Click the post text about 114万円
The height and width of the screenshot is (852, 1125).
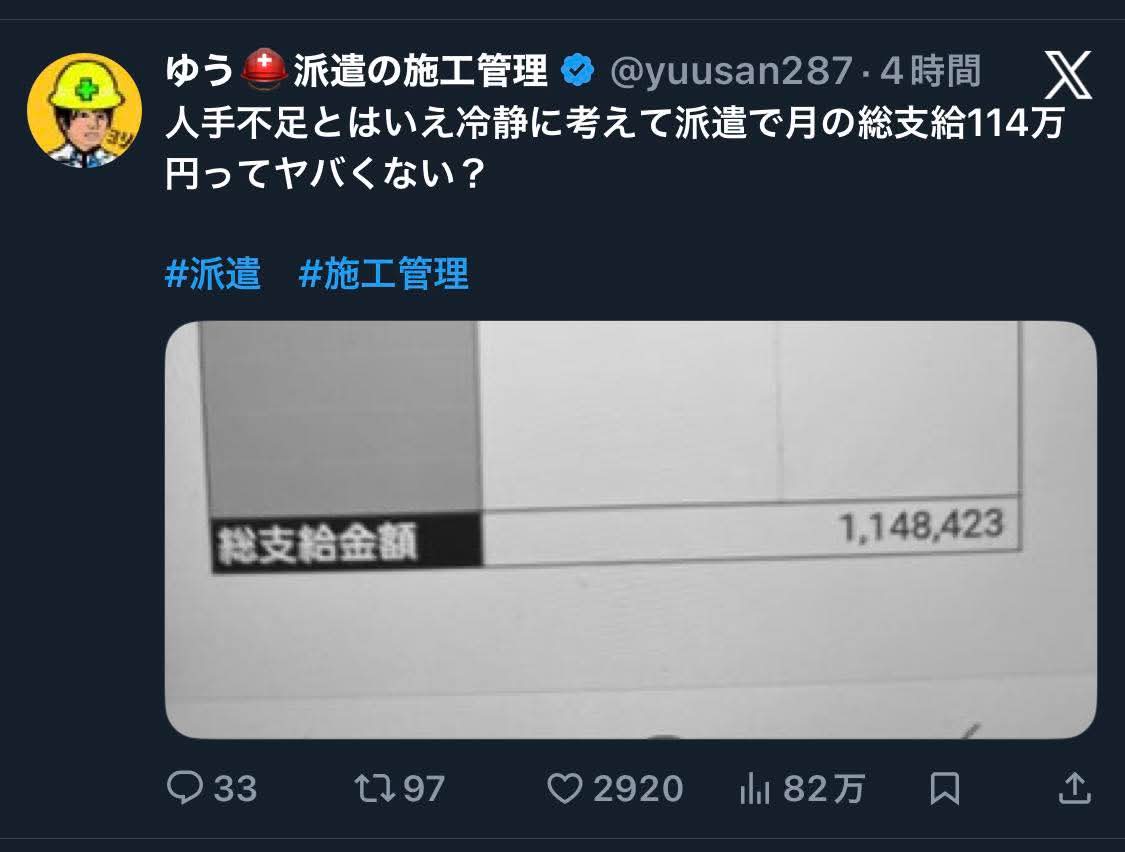click(x=614, y=148)
